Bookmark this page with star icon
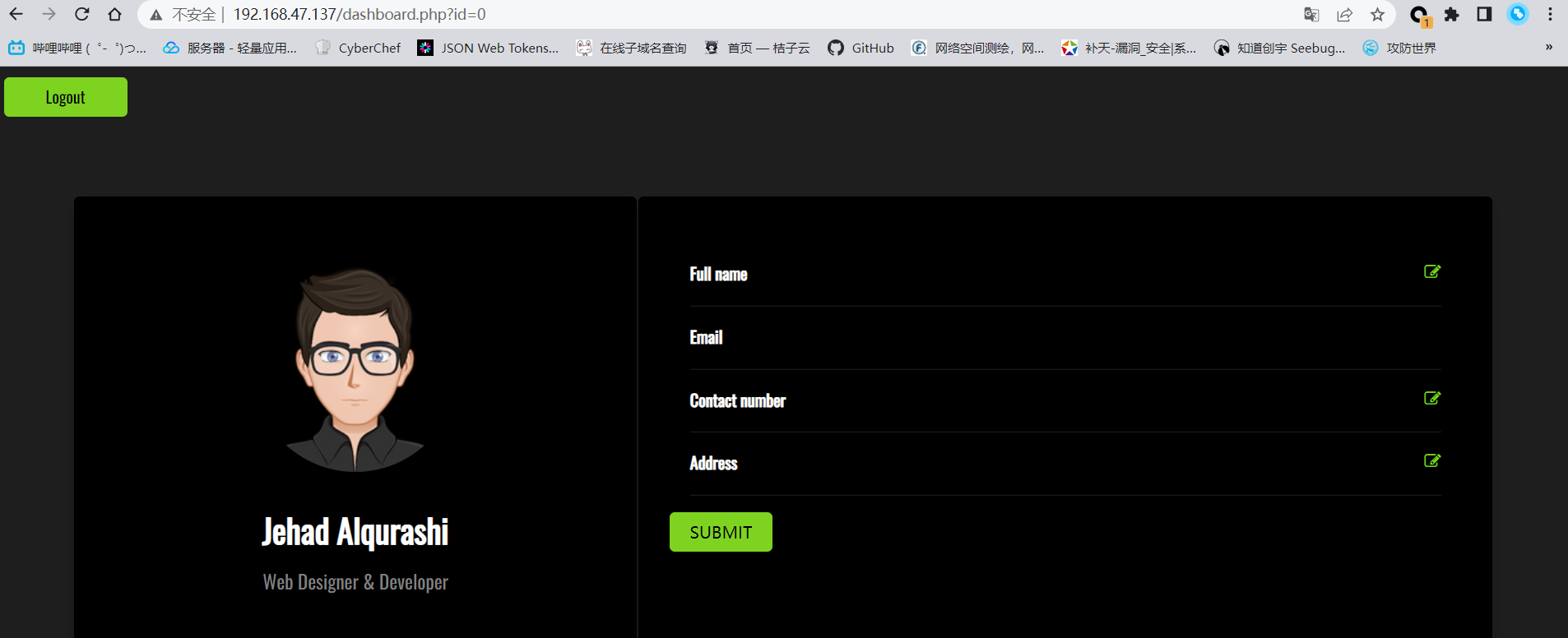The width and height of the screenshot is (1568, 638). (x=1377, y=14)
